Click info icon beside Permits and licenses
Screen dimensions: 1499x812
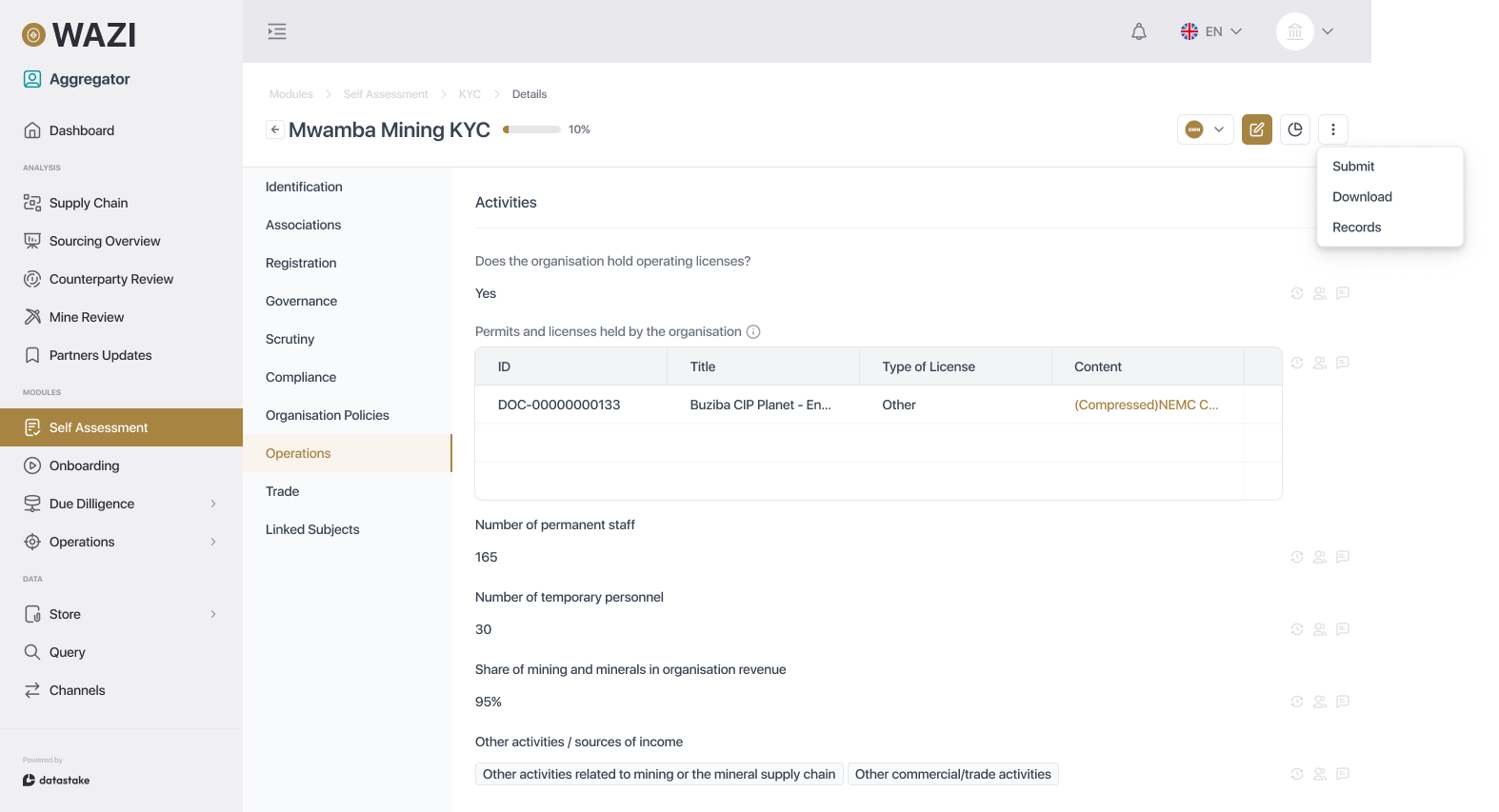click(x=753, y=332)
